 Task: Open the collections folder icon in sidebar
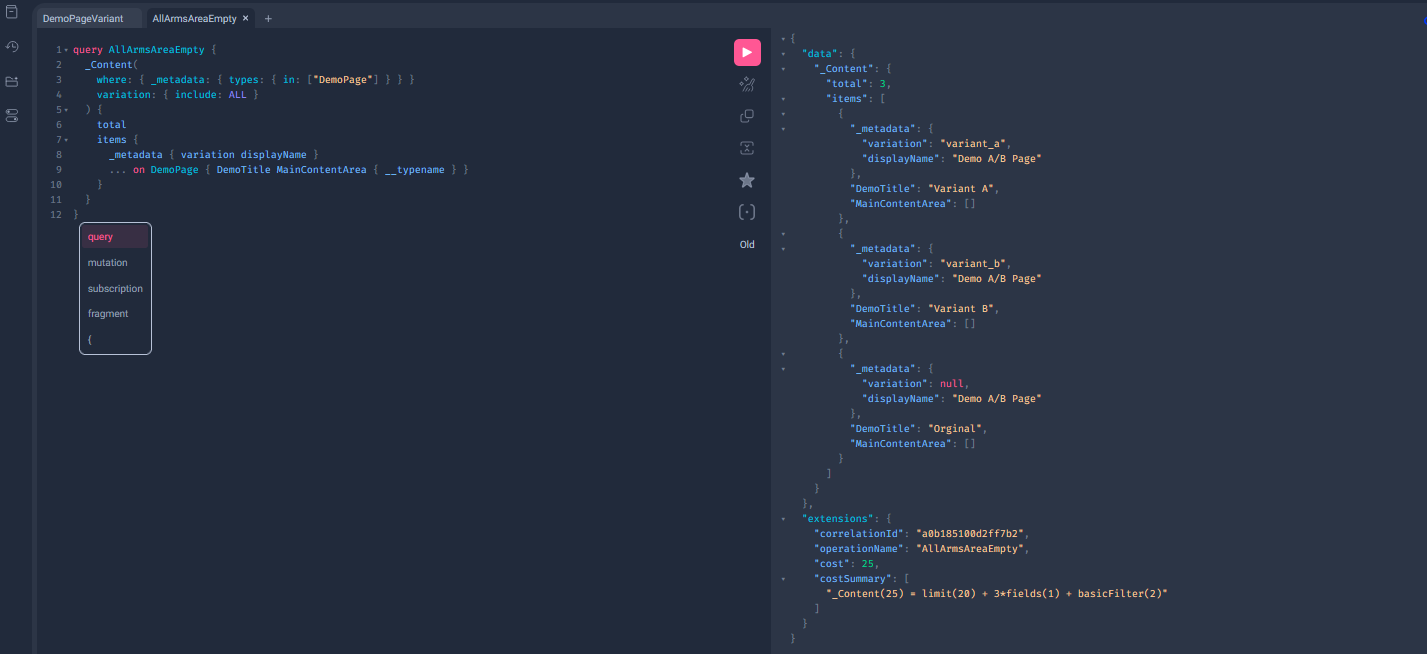12,81
